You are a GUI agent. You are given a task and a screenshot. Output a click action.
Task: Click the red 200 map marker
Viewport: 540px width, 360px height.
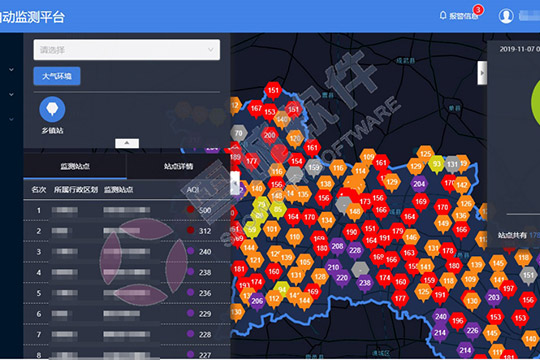(x=269, y=136)
